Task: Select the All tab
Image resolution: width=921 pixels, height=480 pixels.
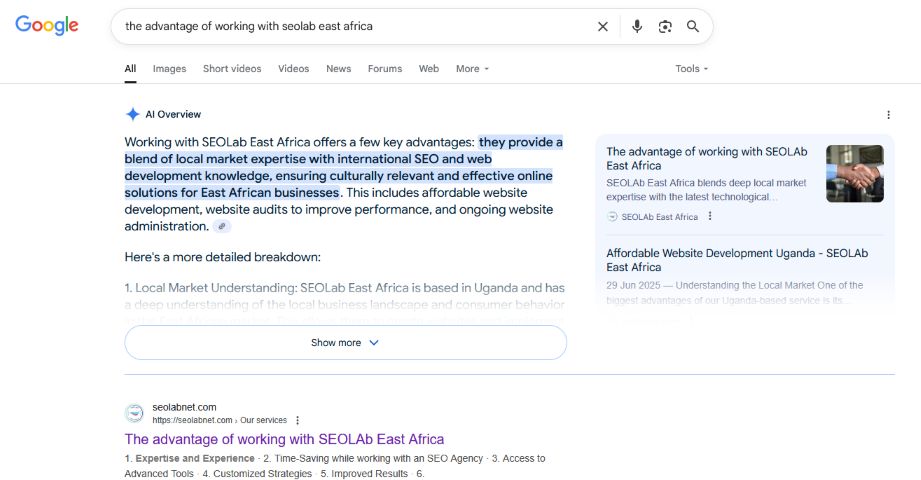Action: (x=130, y=69)
